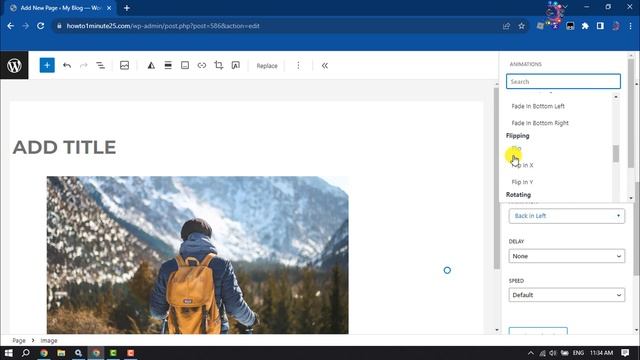Insert a link on the image
The width and height of the screenshot is (640, 360).
[202, 65]
